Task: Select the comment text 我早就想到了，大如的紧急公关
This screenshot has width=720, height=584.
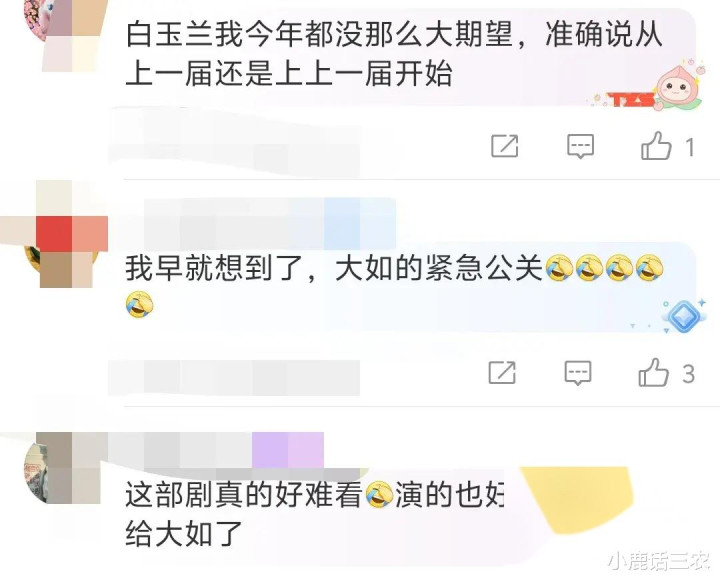Action: click(334, 268)
